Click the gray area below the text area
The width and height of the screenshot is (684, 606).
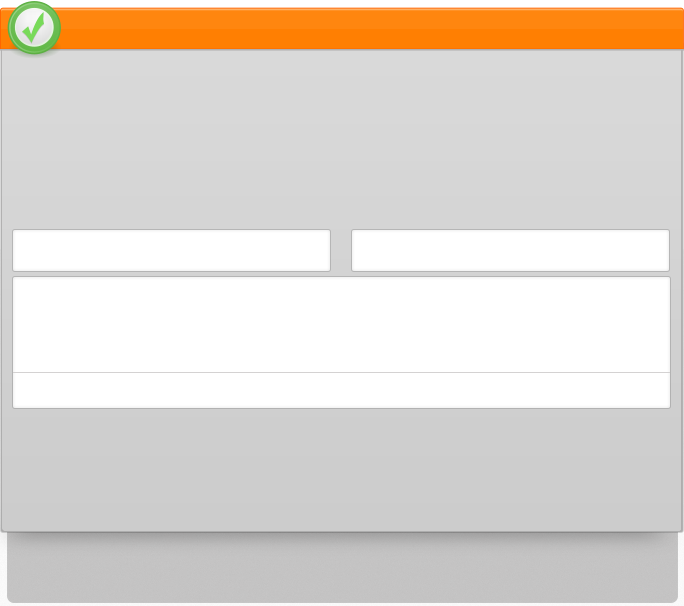pyautogui.click(x=342, y=469)
